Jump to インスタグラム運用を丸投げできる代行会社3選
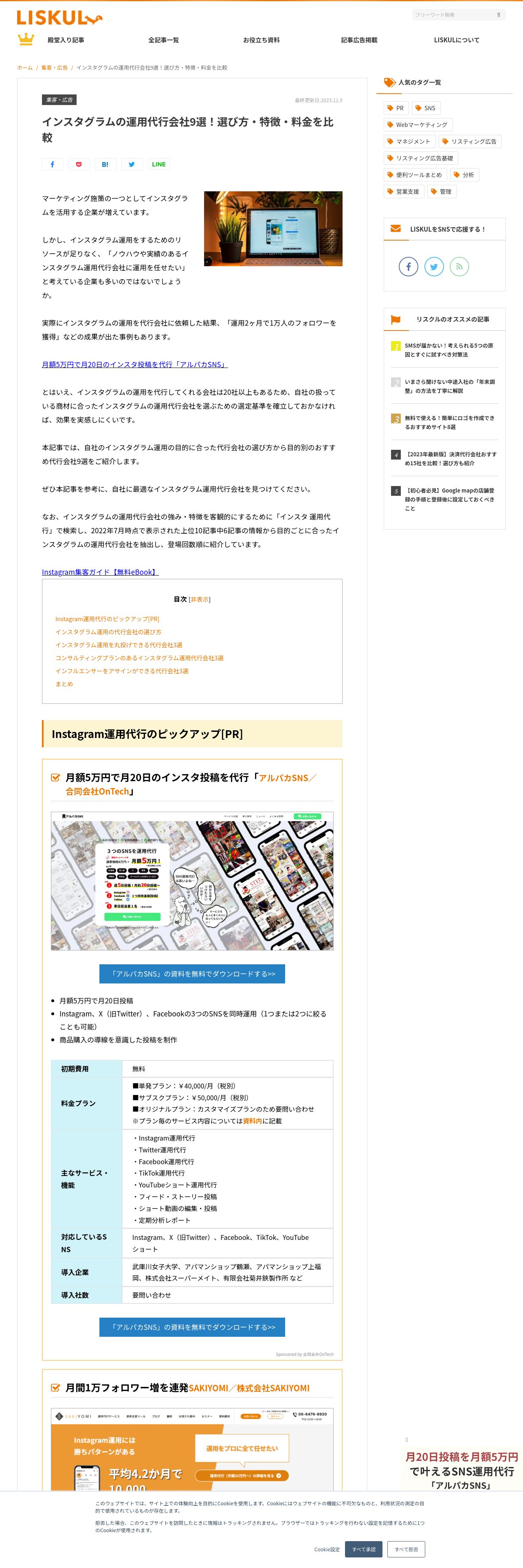 [119, 645]
